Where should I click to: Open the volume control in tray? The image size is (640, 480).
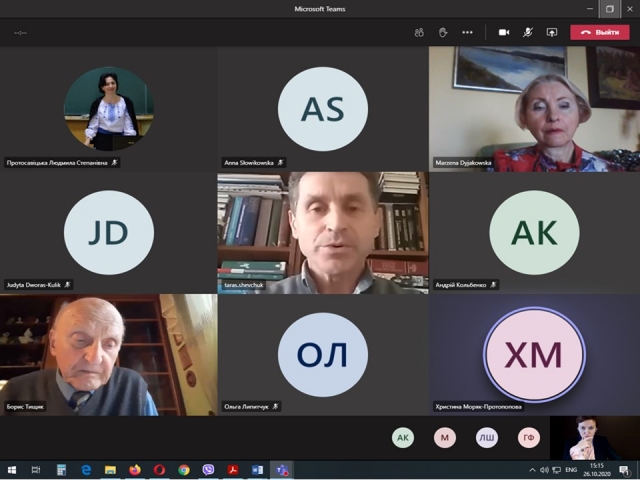click(x=544, y=470)
